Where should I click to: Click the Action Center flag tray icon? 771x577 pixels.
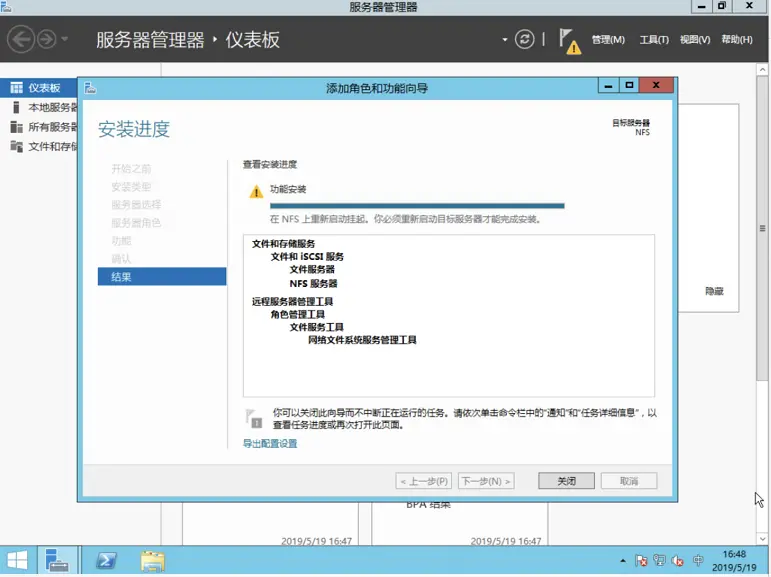click(x=641, y=561)
